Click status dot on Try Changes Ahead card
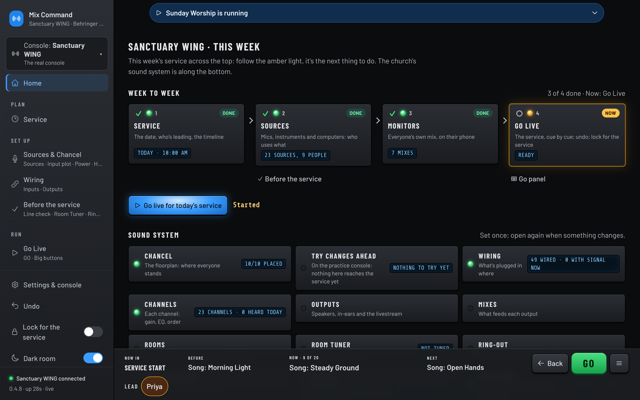This screenshot has width=640, height=400. click(x=304, y=268)
